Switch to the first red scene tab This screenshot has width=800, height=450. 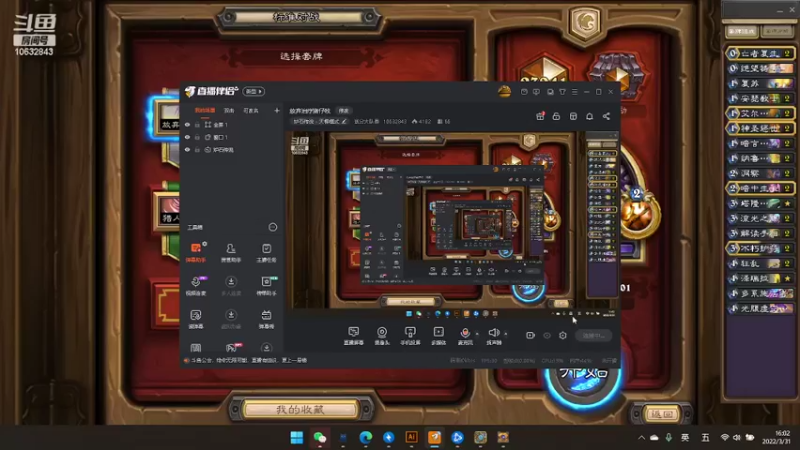[x=205, y=110]
